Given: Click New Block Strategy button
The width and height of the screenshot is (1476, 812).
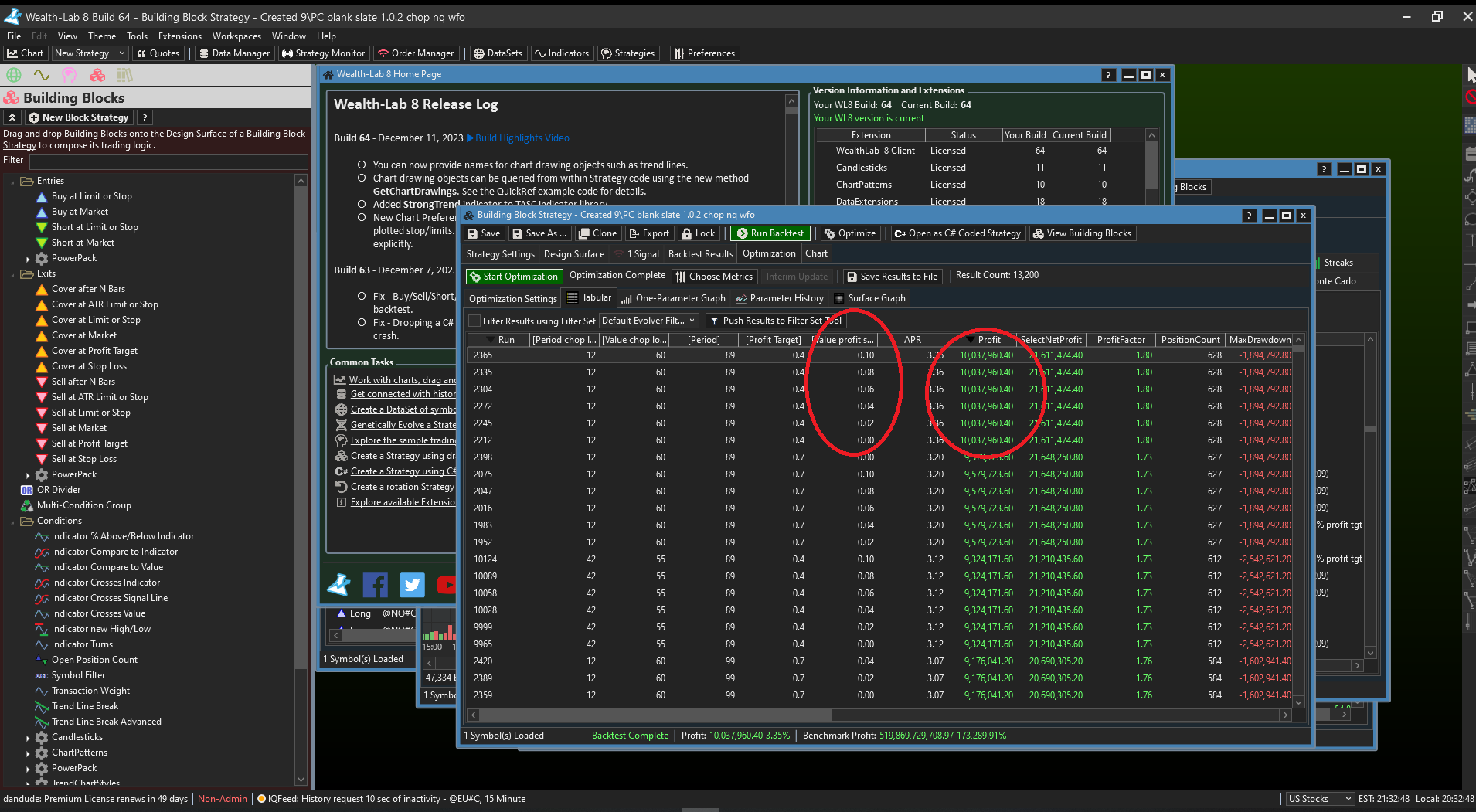Looking at the screenshot, I should pyautogui.click(x=78, y=117).
